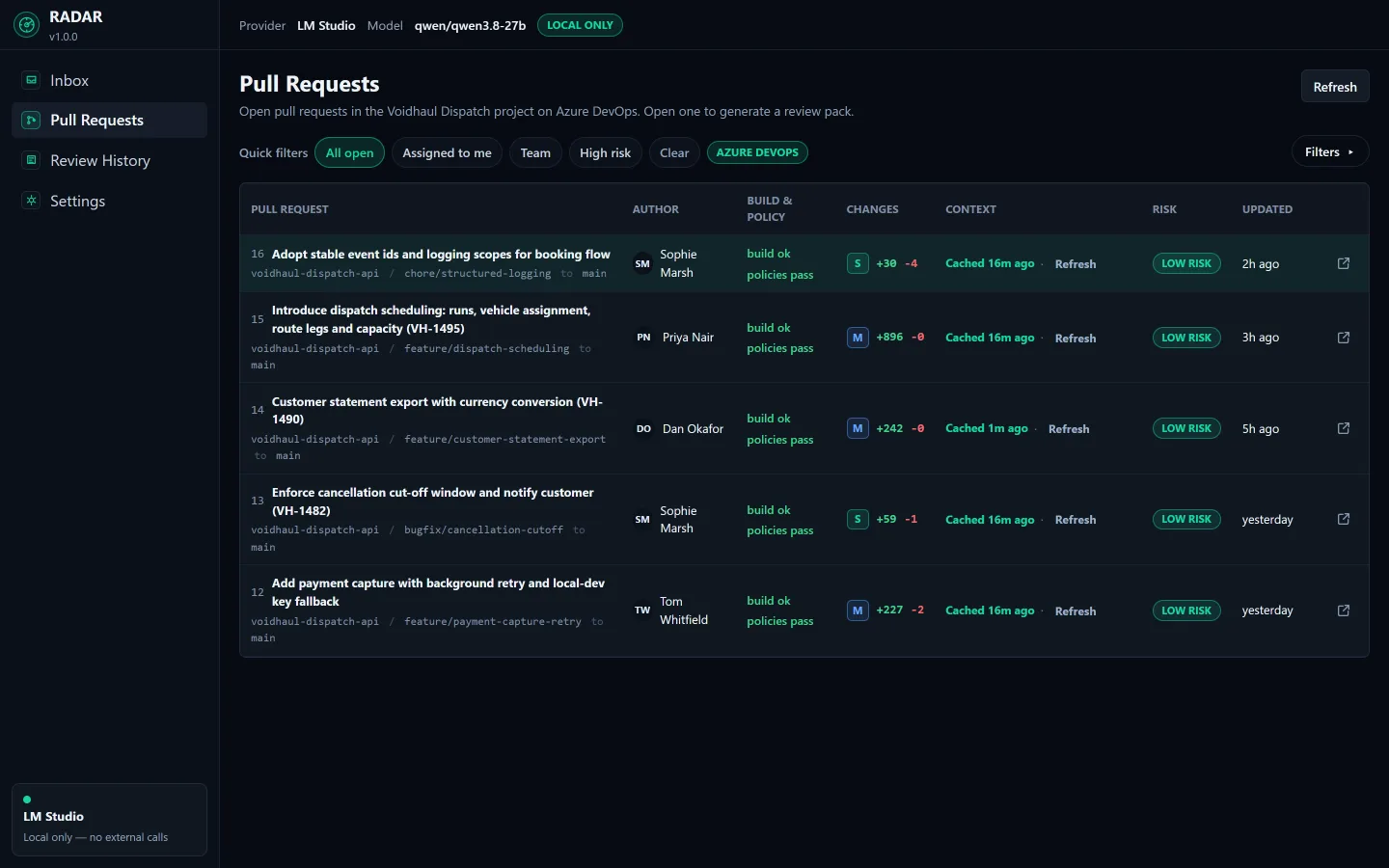Click the S size badge on PR 16
The width and height of the screenshot is (1389, 868).
[x=858, y=263]
